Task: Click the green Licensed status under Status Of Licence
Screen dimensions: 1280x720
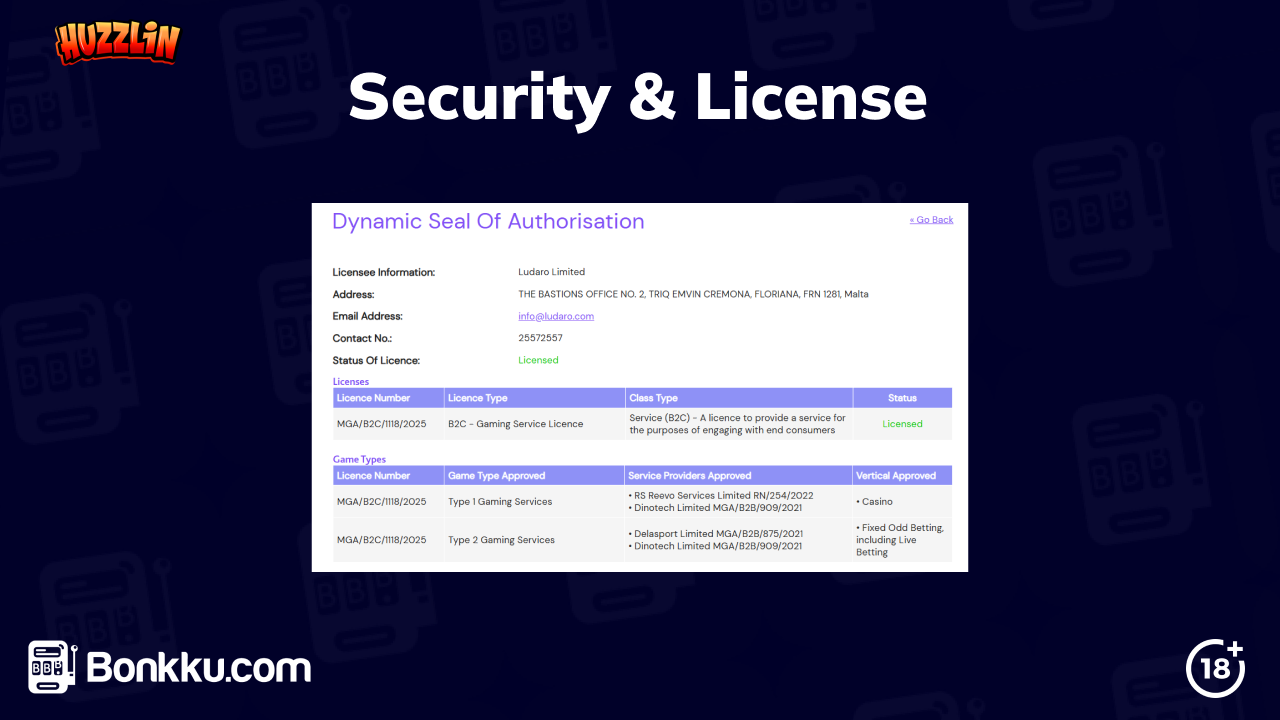Action: click(538, 360)
